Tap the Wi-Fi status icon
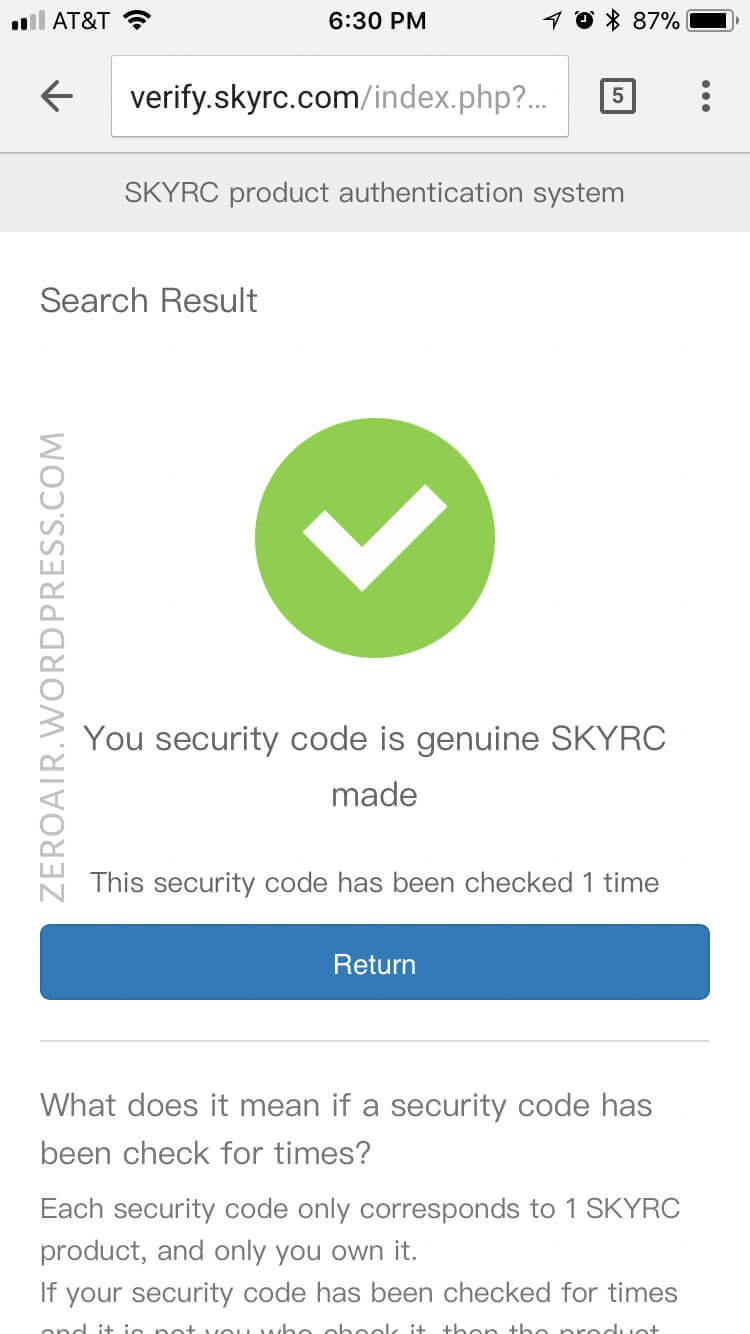750x1334 pixels. click(x=137, y=20)
